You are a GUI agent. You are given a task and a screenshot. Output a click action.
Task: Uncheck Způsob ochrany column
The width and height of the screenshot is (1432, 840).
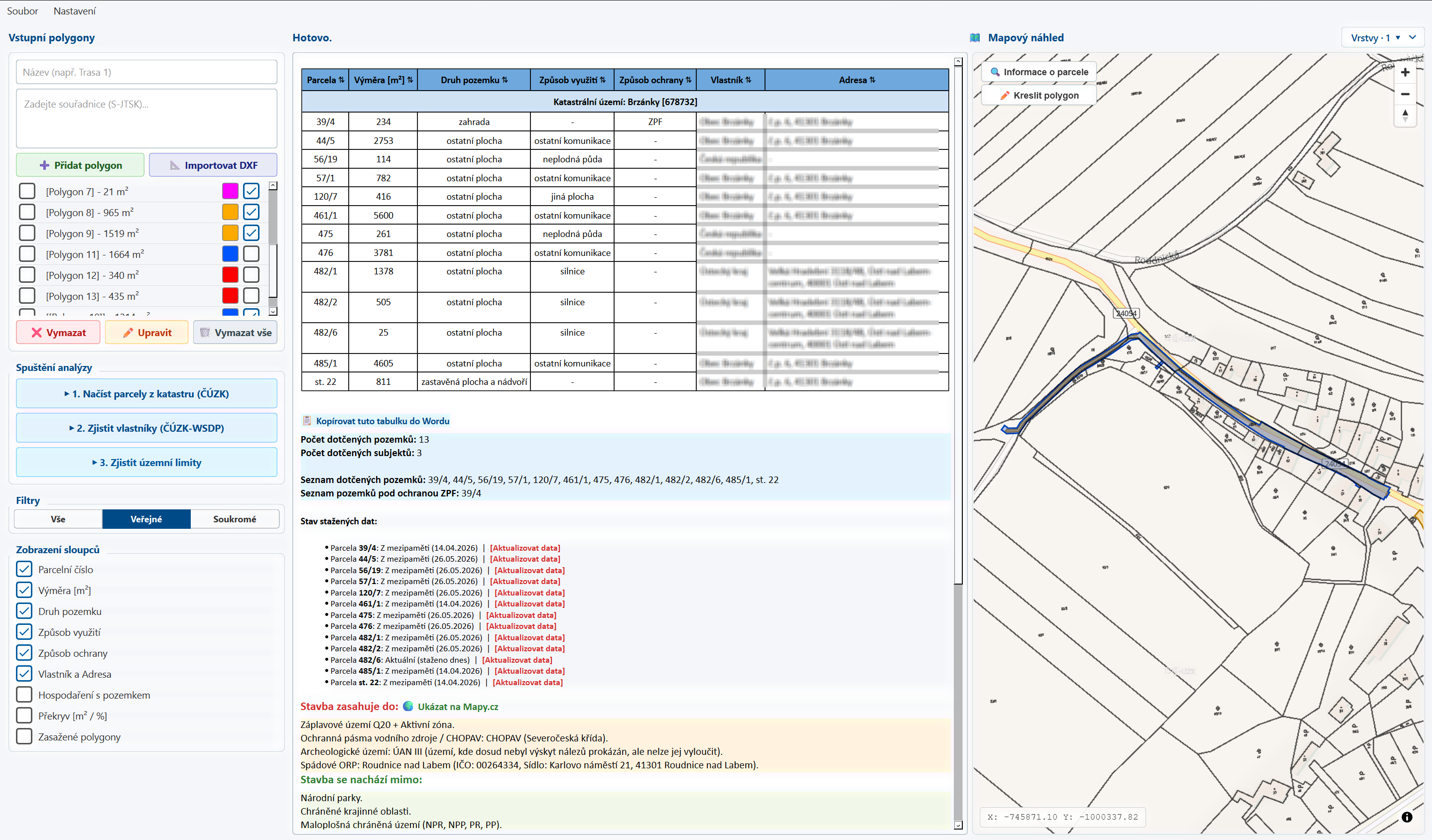pos(24,653)
